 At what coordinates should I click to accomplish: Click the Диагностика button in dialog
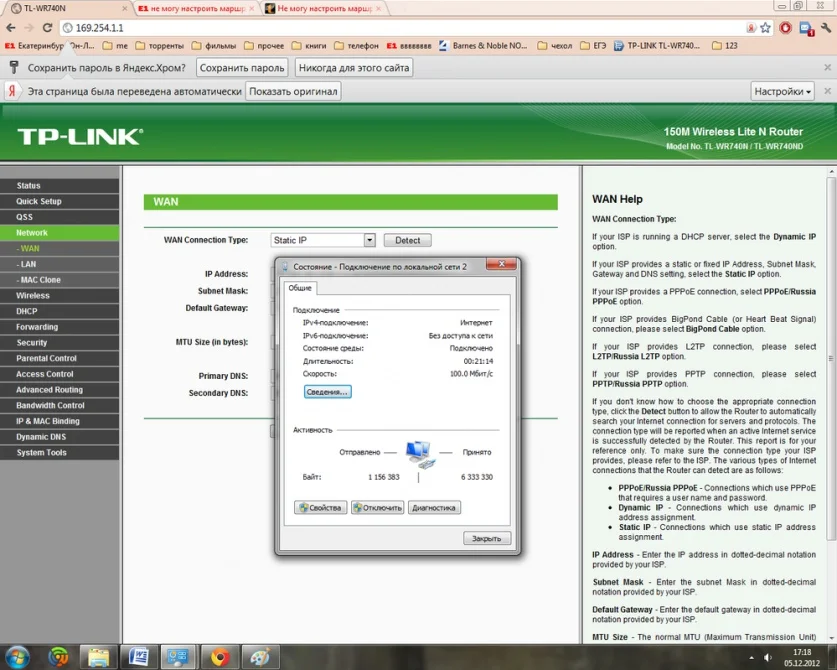[x=433, y=508]
